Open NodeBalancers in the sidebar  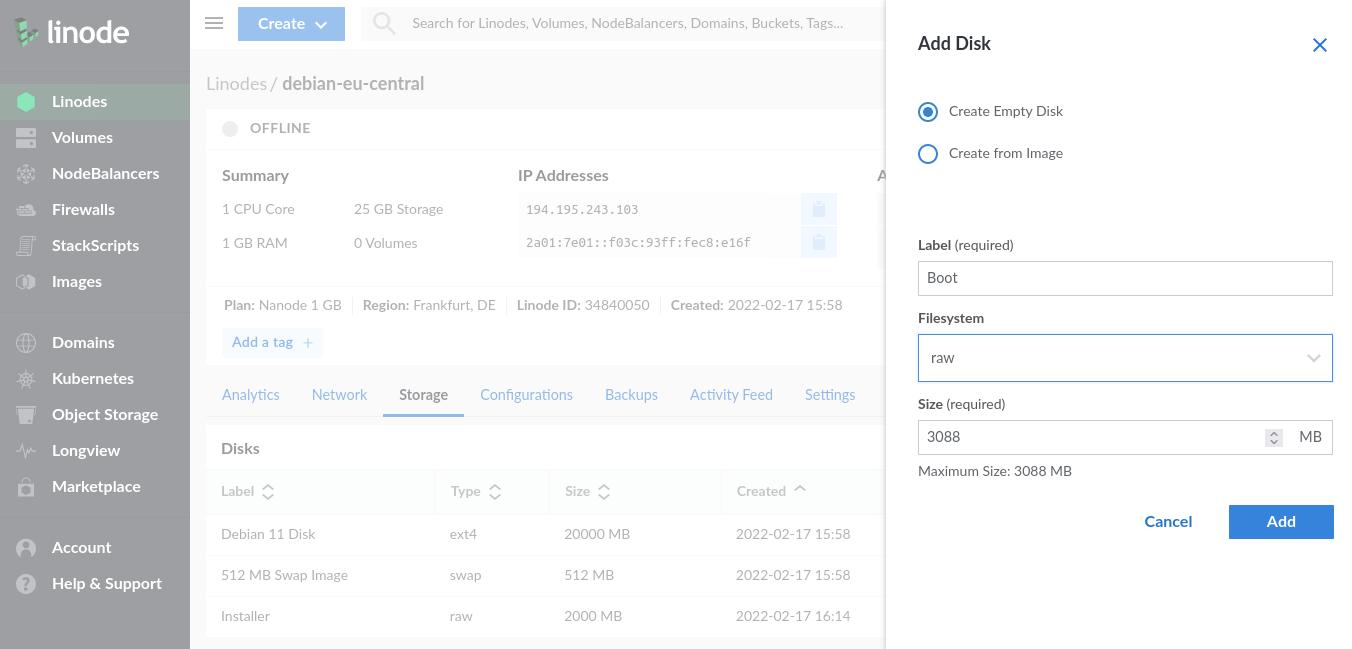105,174
